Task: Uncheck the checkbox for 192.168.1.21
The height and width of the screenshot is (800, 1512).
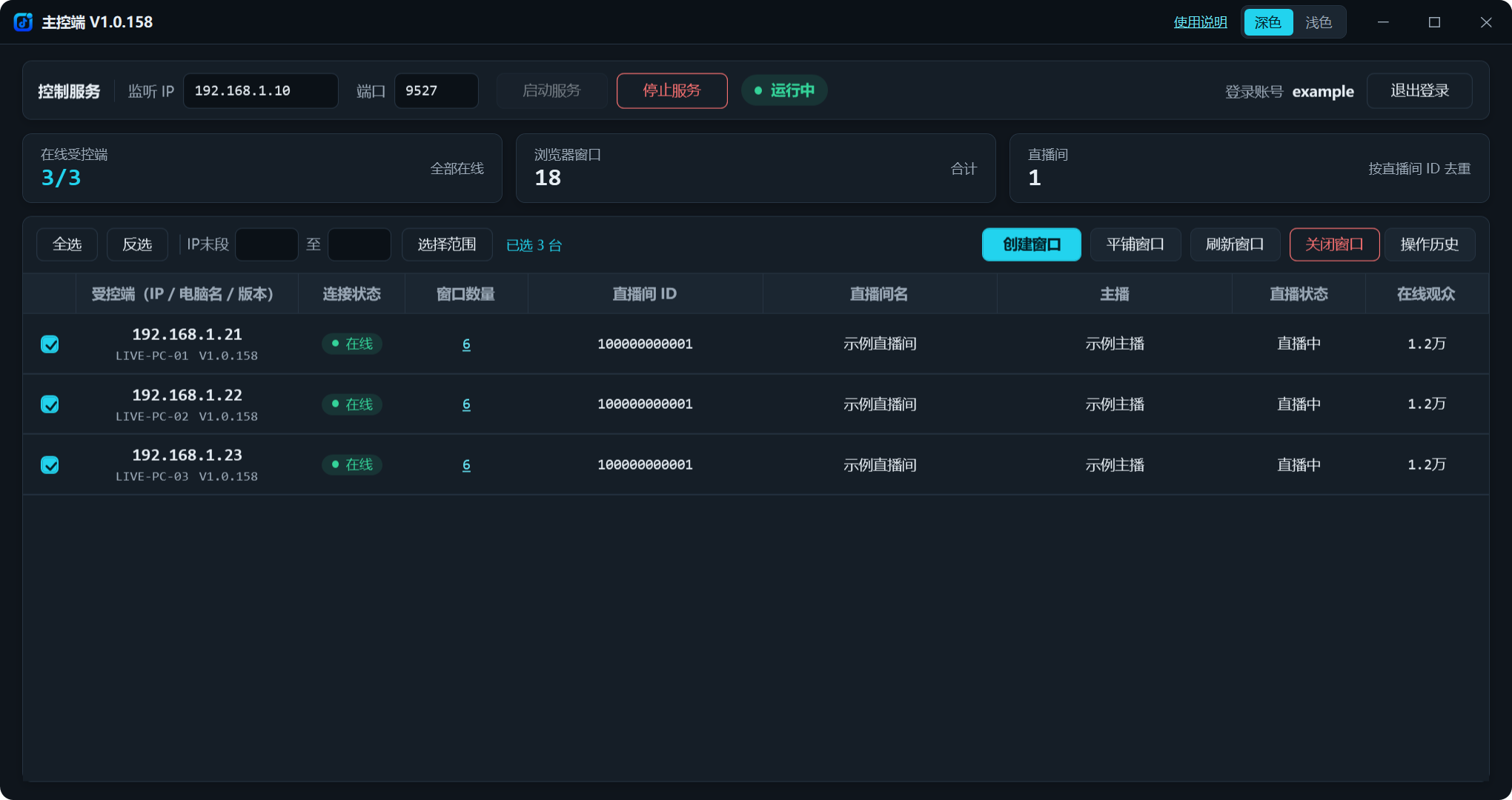Action: pyautogui.click(x=50, y=344)
